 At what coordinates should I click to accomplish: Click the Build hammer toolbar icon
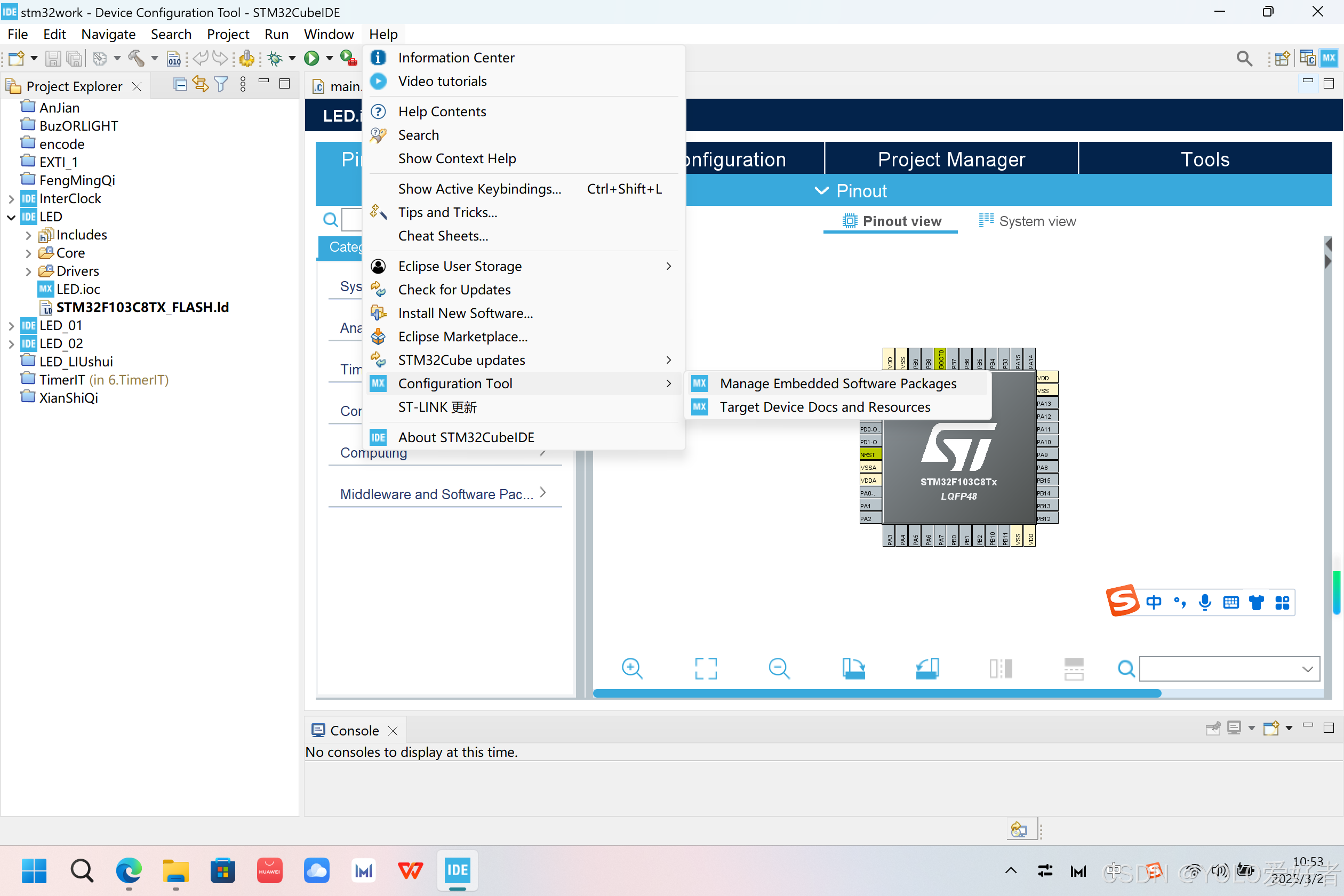point(136,58)
